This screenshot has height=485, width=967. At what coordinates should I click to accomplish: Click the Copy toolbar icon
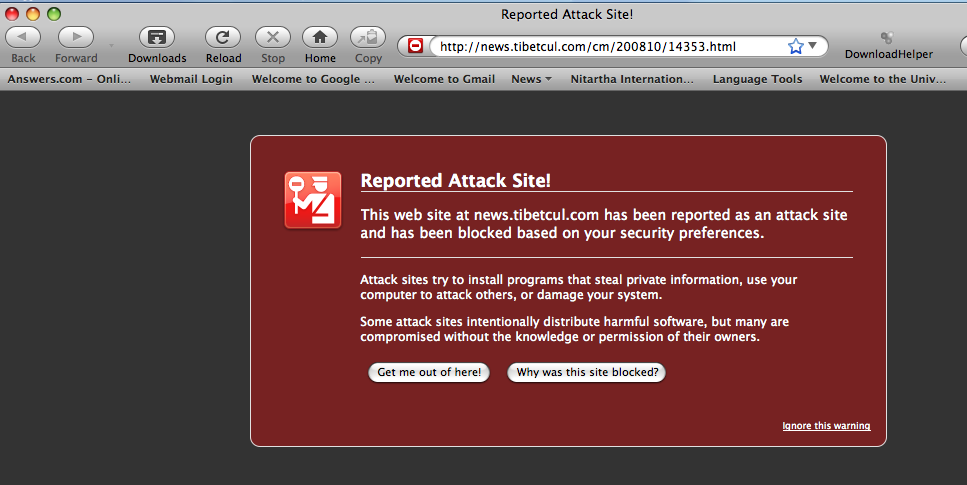pyautogui.click(x=368, y=38)
